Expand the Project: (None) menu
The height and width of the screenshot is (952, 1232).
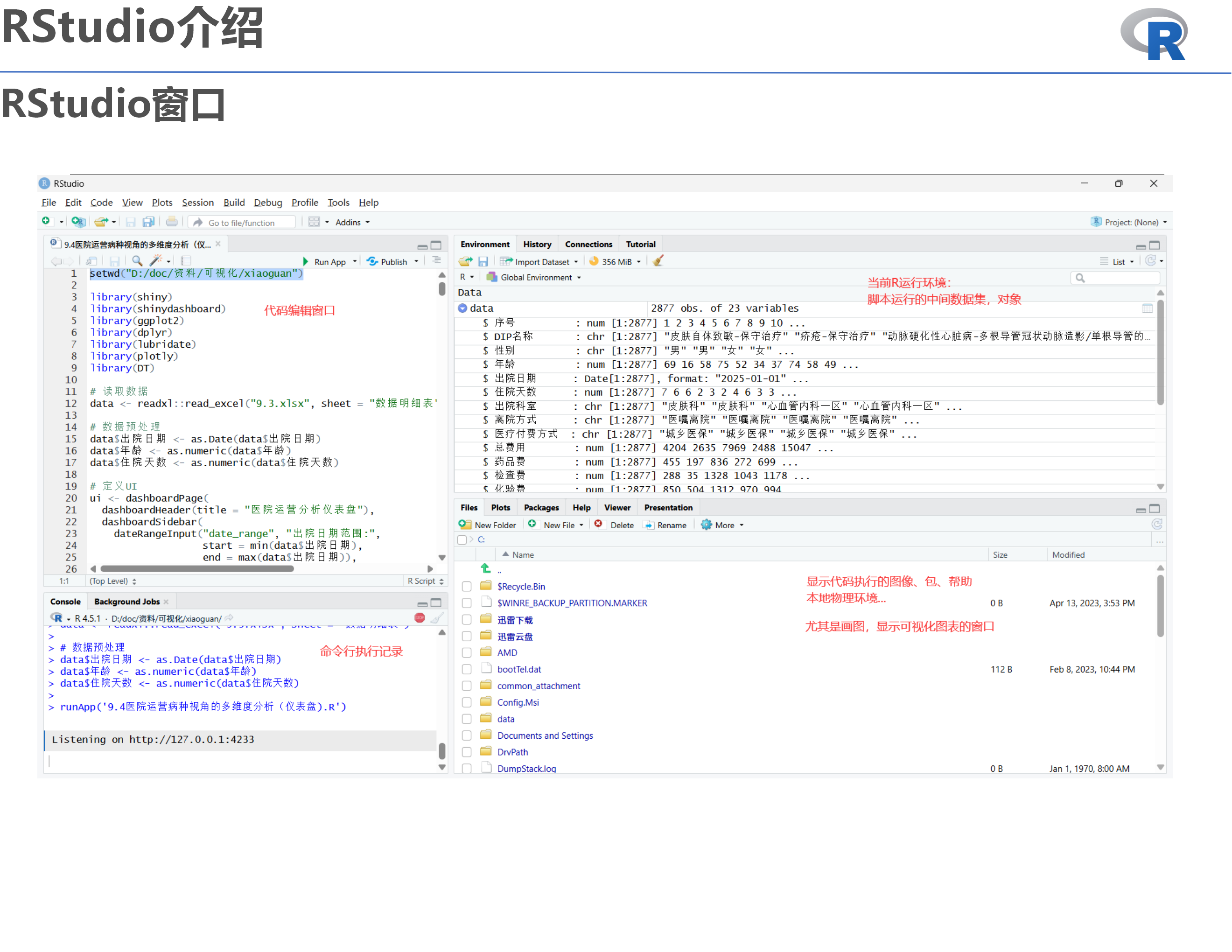[1129, 222]
